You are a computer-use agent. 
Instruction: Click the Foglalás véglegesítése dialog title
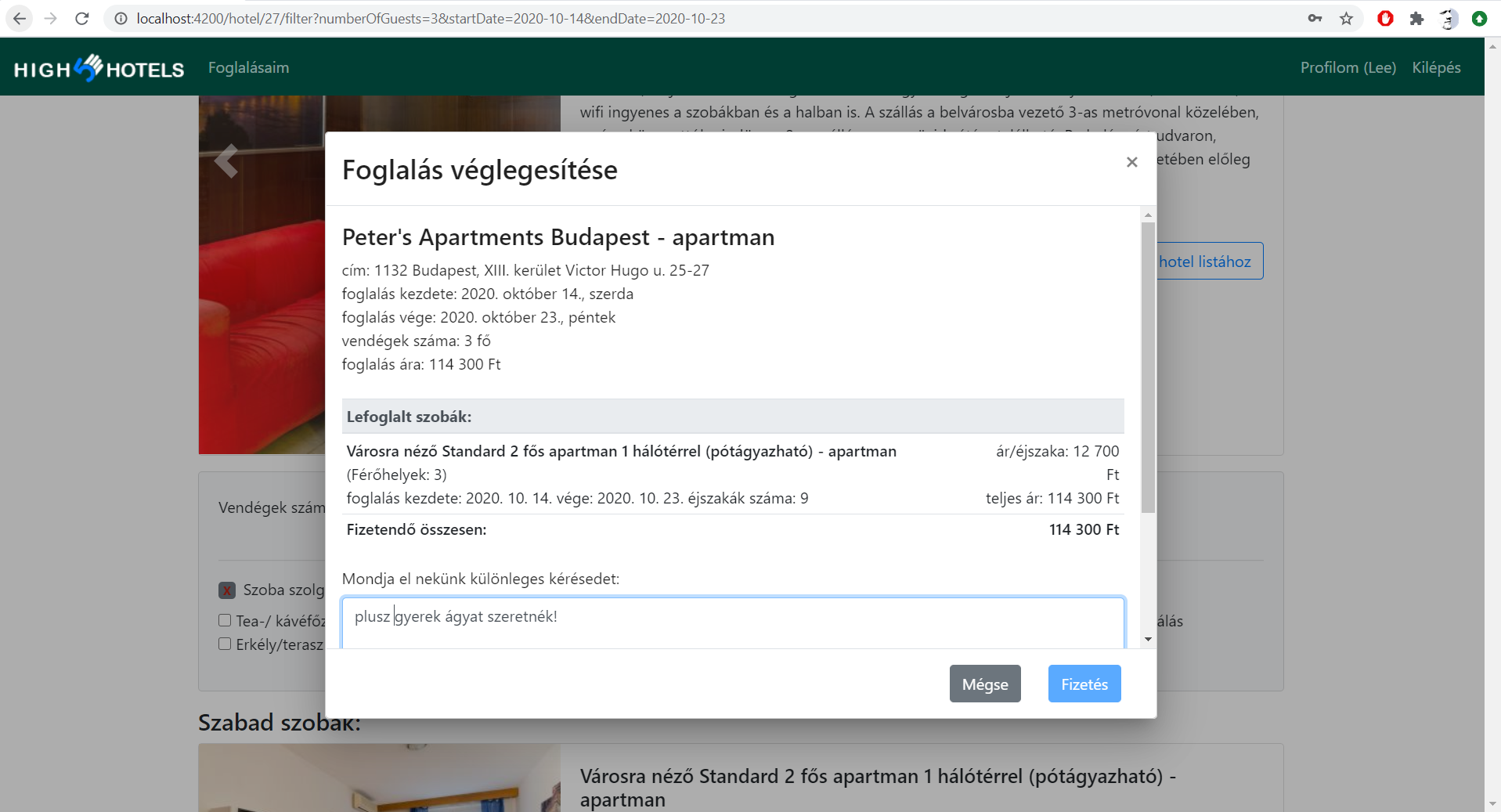pyautogui.click(x=480, y=170)
